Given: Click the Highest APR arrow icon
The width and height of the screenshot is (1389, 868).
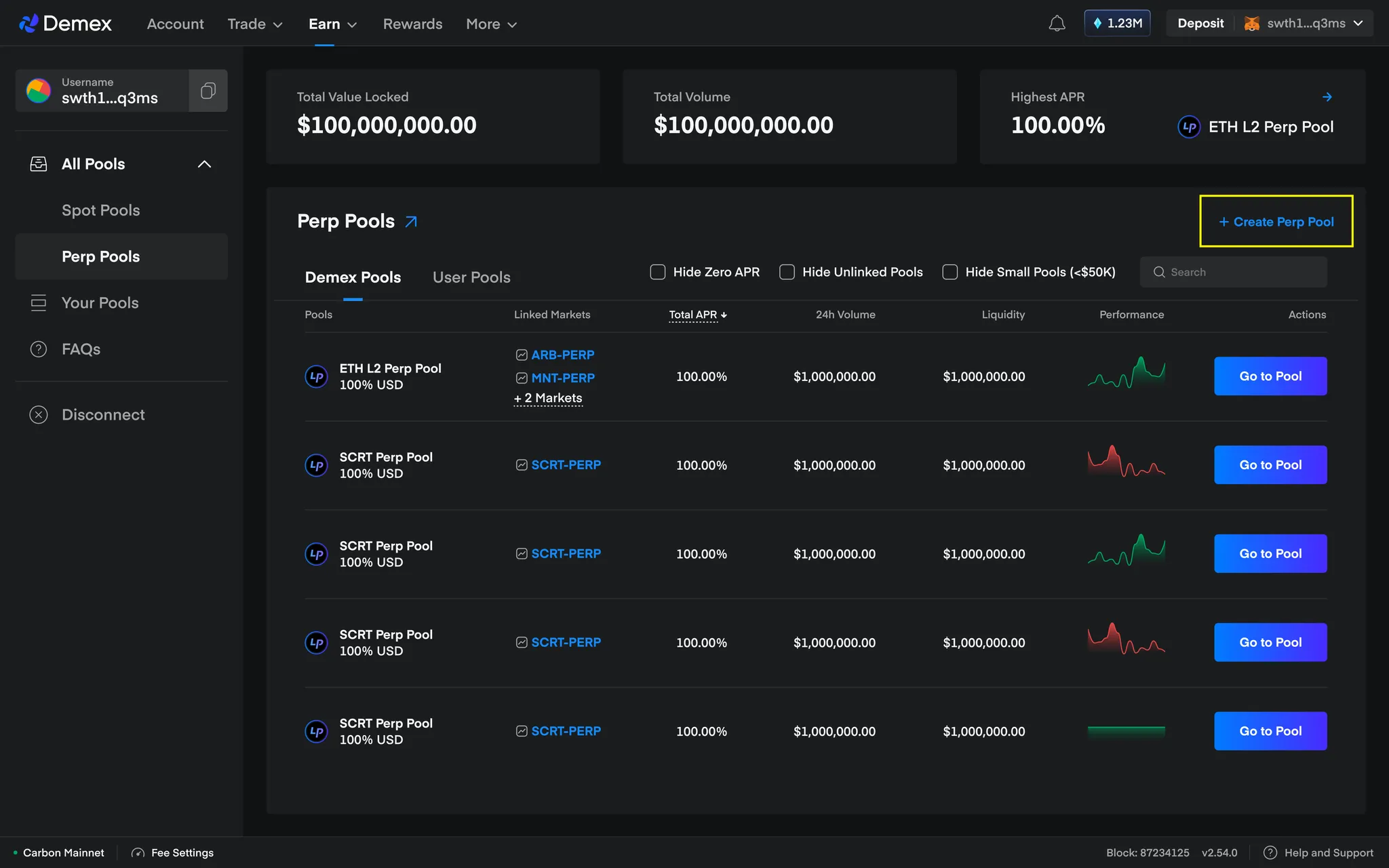Looking at the screenshot, I should 1327,97.
